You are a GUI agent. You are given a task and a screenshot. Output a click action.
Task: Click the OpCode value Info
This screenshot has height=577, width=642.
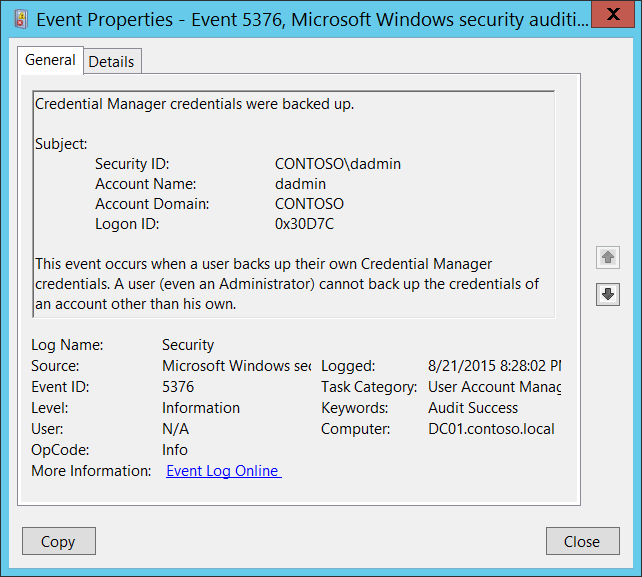(175, 450)
